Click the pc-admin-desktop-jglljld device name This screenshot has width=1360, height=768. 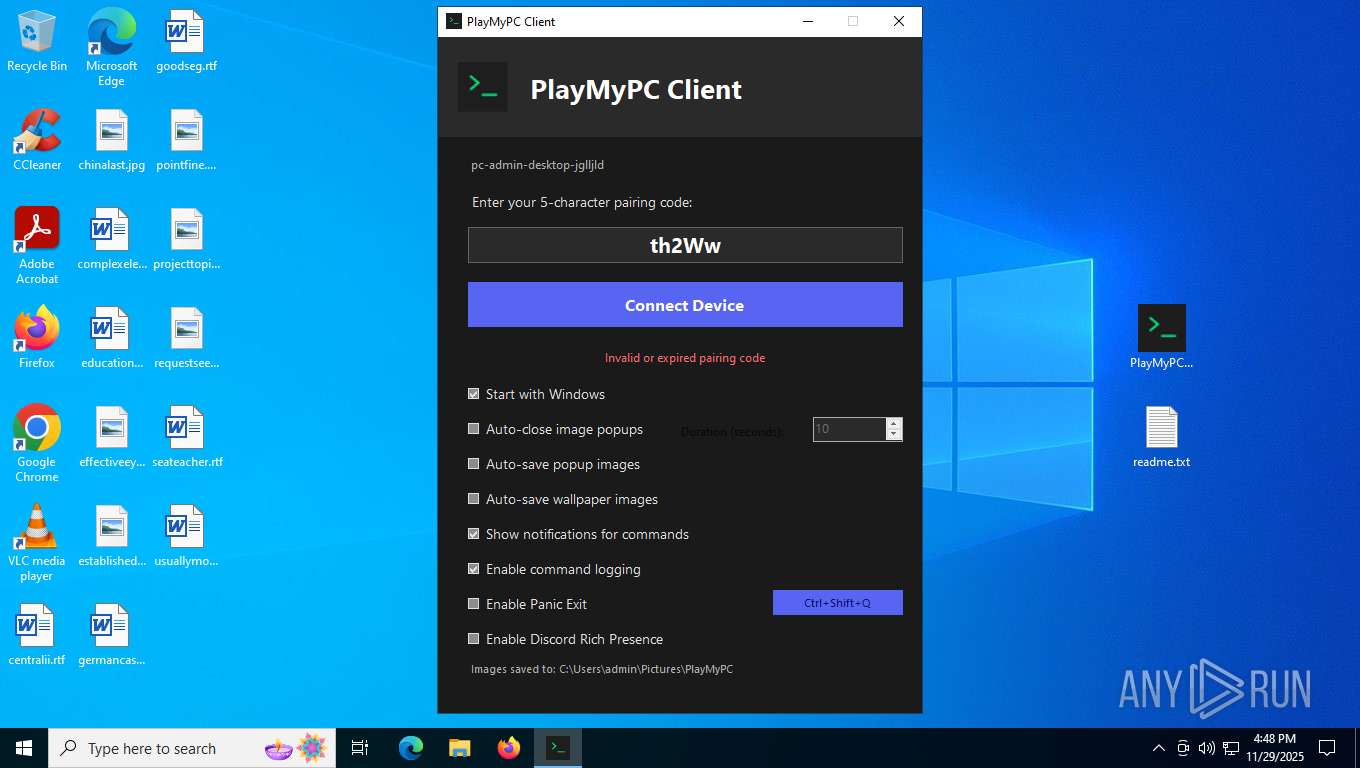click(538, 165)
